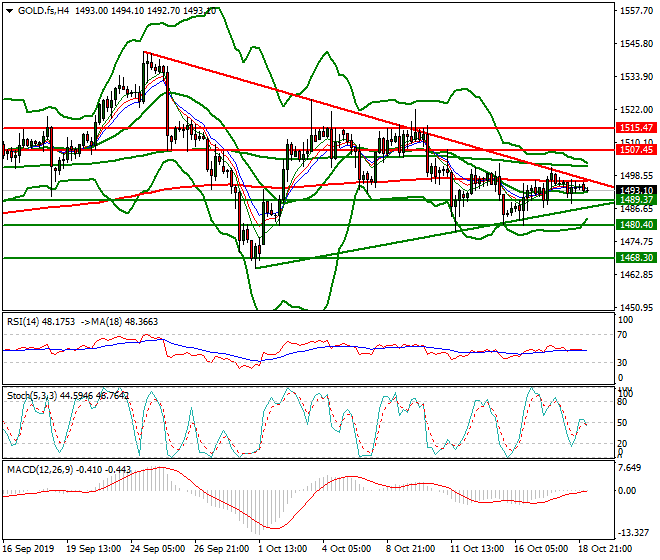660x560 pixels.
Task: Click the RSI scale value 30
Action: coord(622,363)
